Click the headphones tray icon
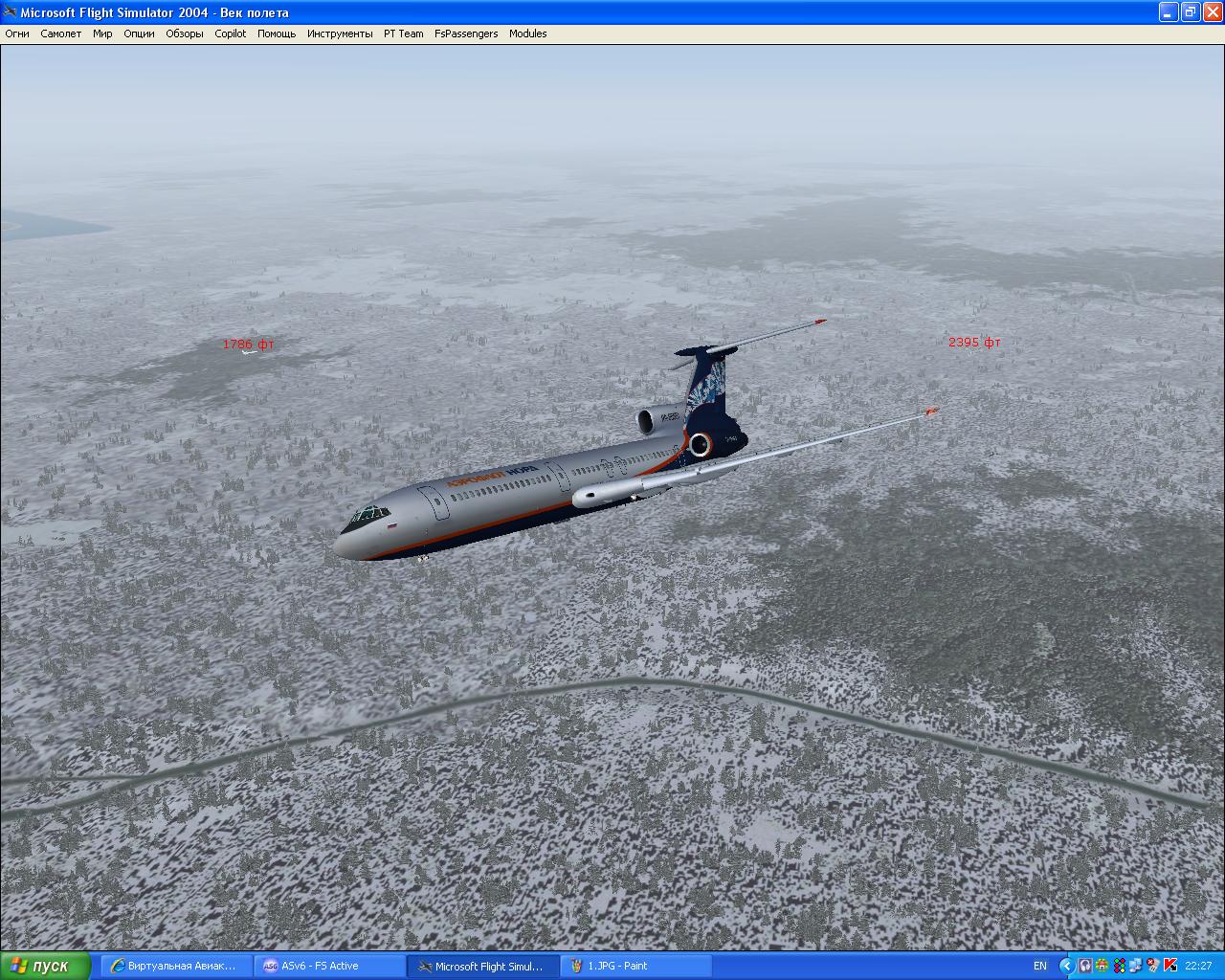This screenshot has width=1225, height=980. point(1086,966)
